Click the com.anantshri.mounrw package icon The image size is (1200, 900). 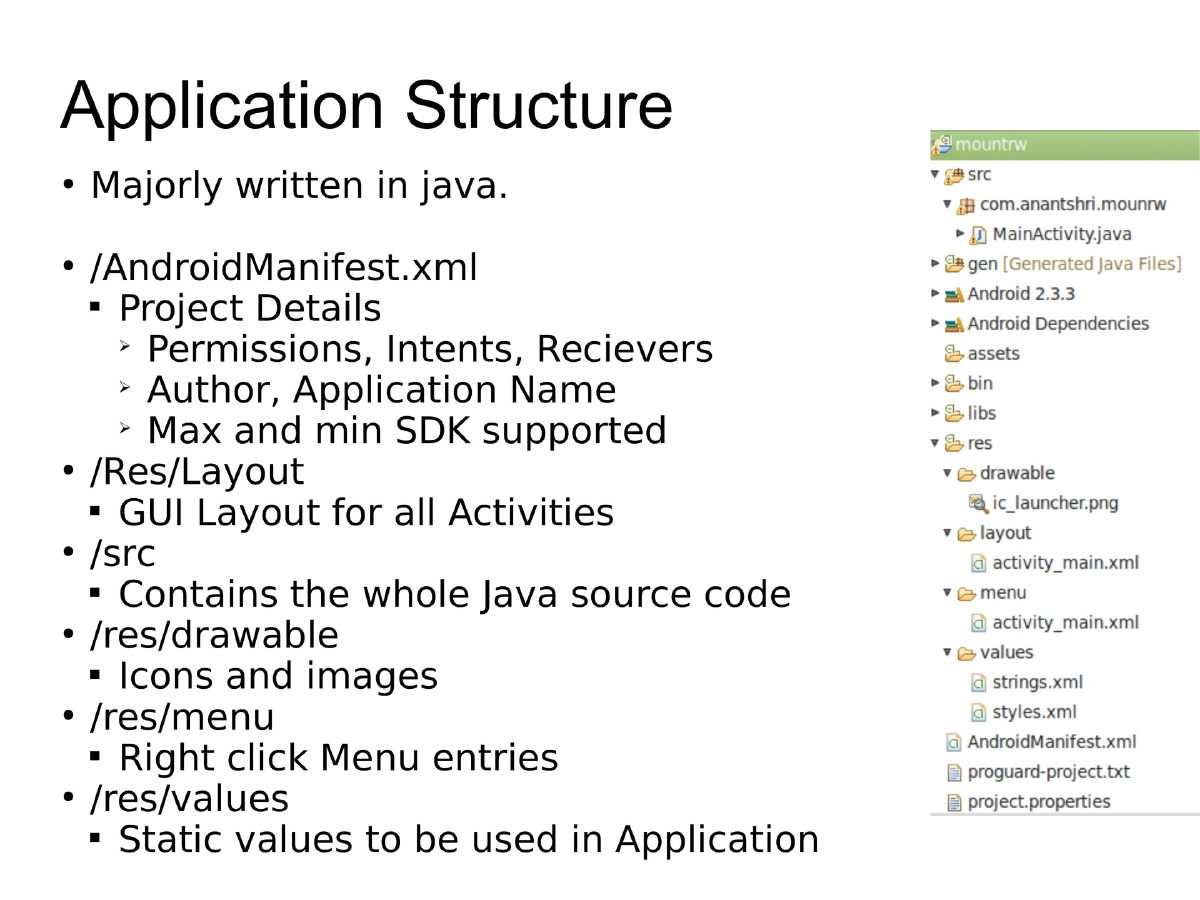[x=967, y=204]
